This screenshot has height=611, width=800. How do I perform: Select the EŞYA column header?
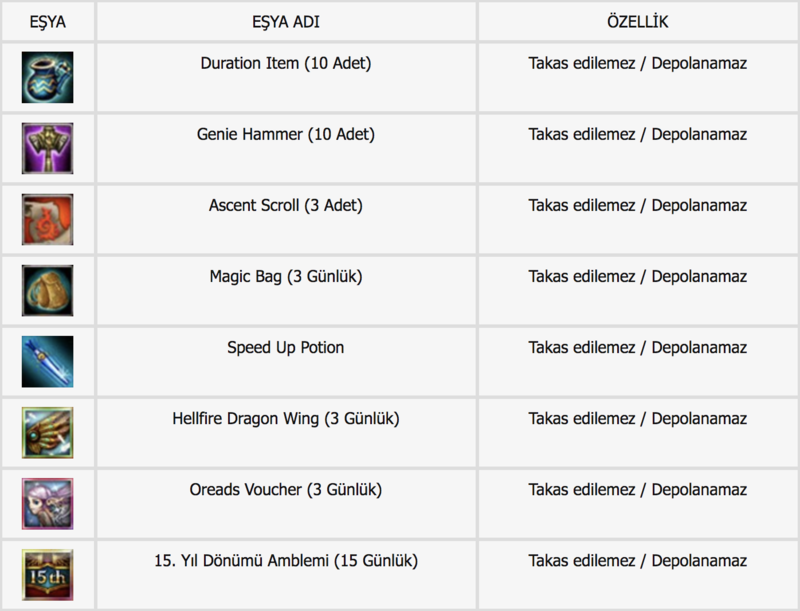click(x=47, y=22)
